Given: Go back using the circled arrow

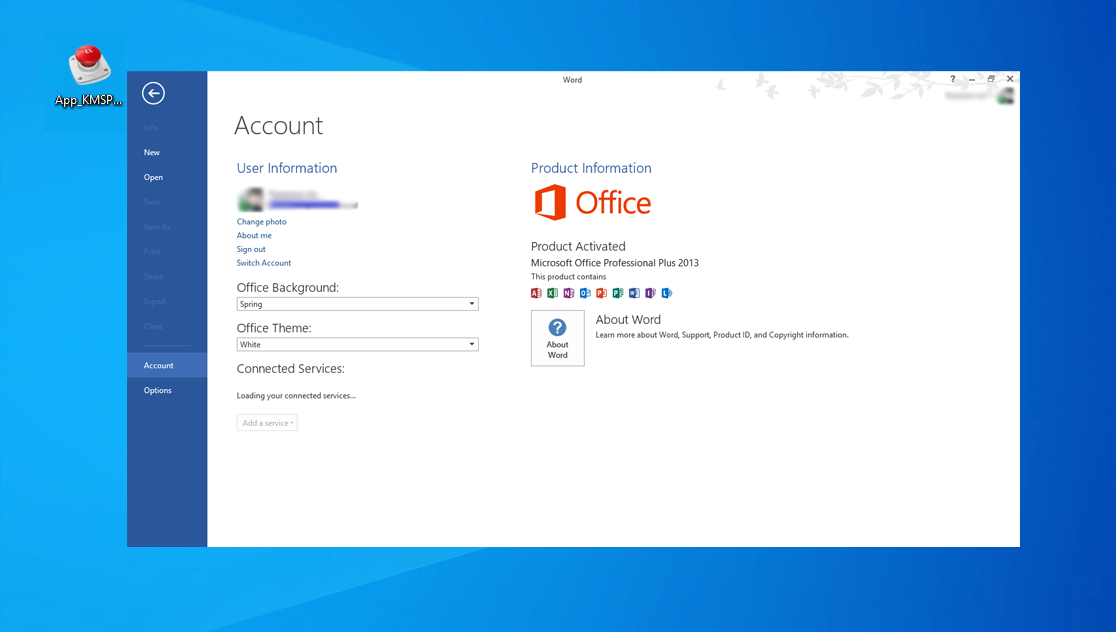Looking at the screenshot, I should click(x=153, y=93).
